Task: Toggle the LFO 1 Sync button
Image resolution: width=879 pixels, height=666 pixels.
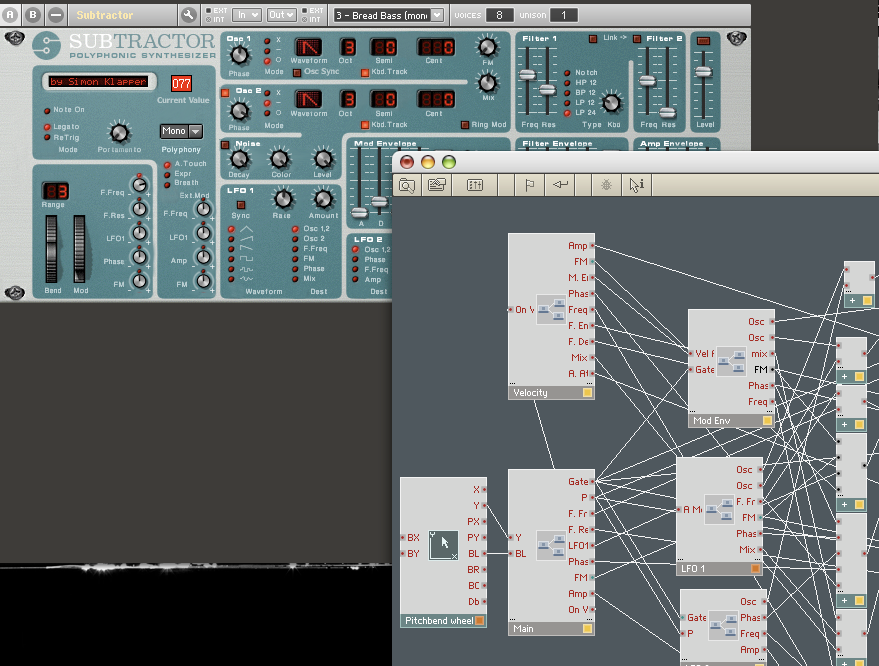Action: [241, 205]
